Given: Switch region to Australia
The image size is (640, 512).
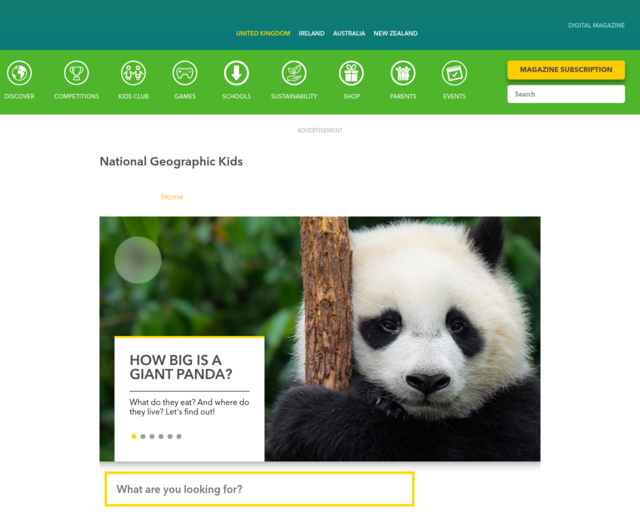Looking at the screenshot, I should point(349,33).
